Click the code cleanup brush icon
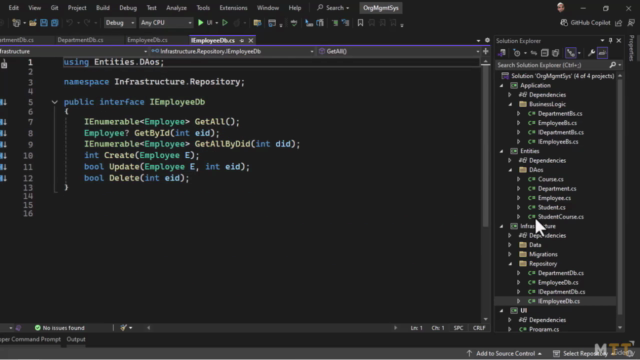 [124, 328]
